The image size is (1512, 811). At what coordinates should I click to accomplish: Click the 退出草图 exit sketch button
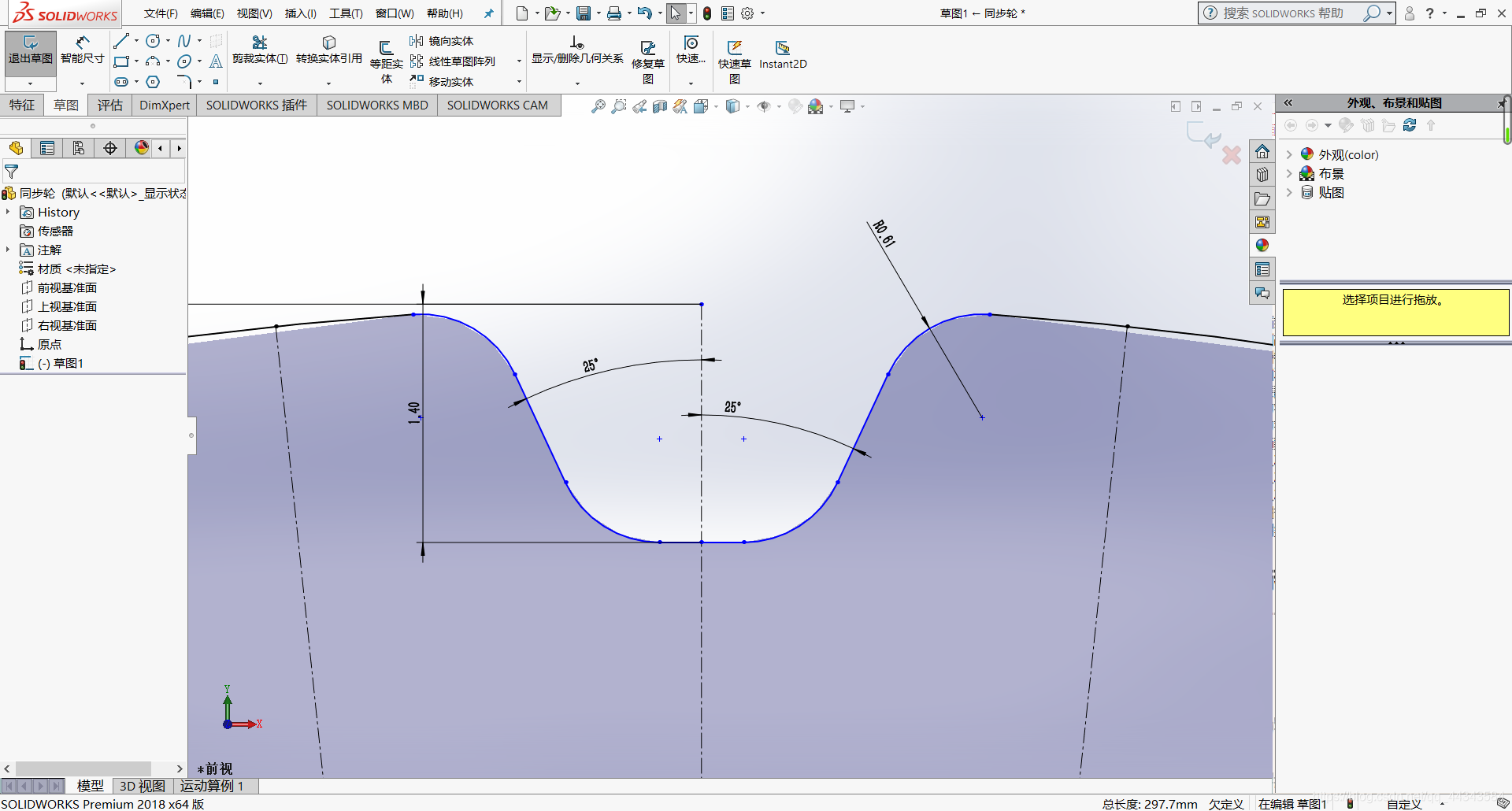click(31, 50)
